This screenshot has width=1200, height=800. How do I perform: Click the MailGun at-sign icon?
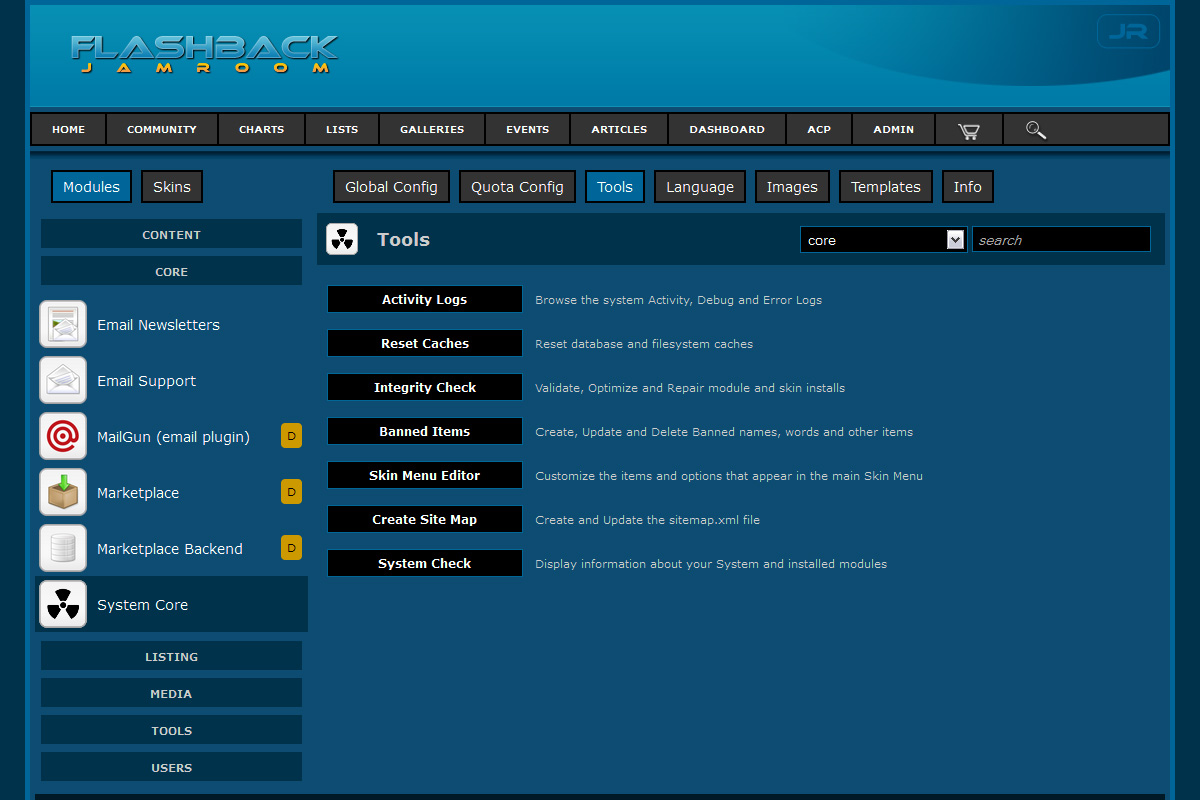click(63, 437)
